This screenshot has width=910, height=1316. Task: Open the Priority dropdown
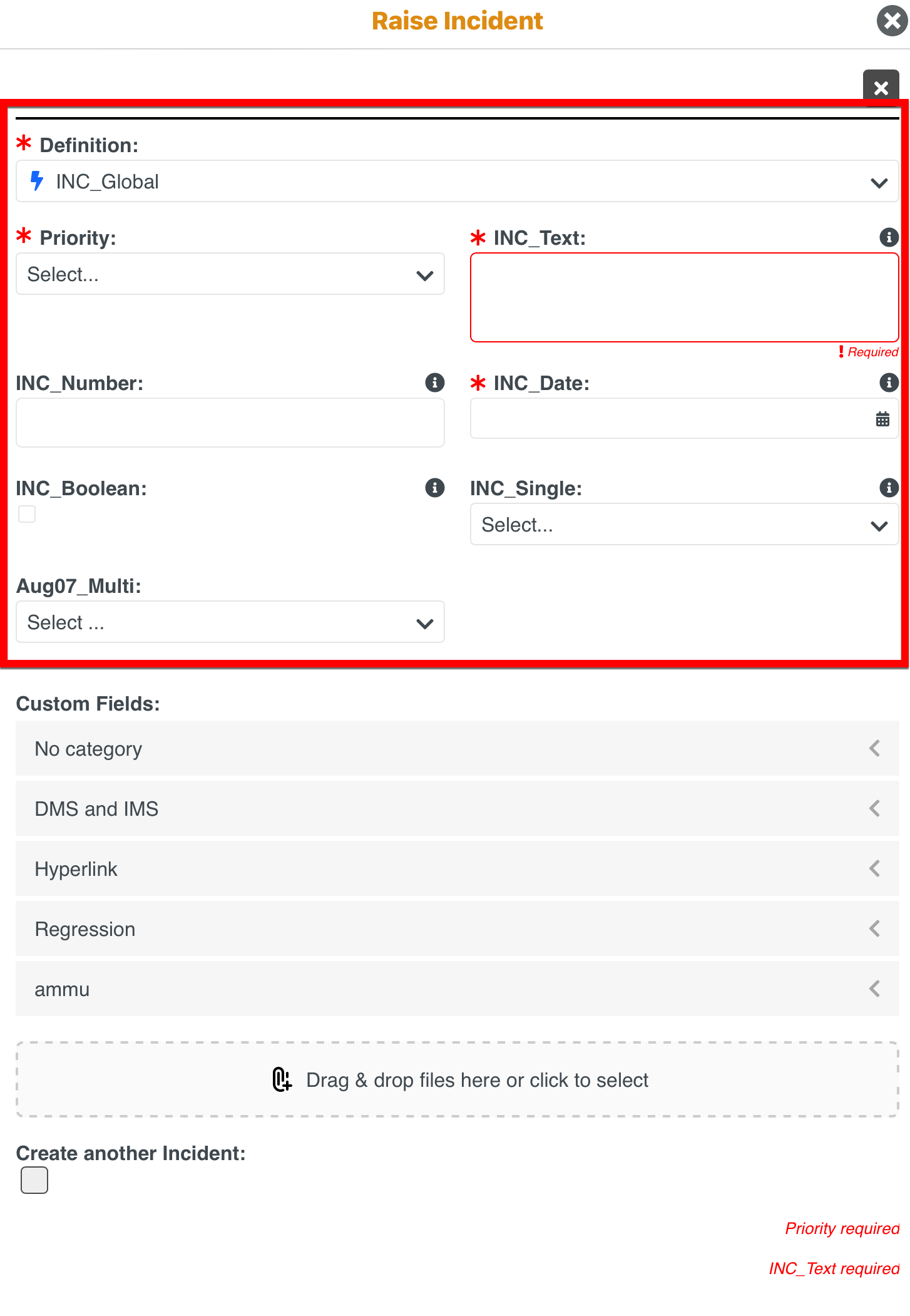pos(230,274)
